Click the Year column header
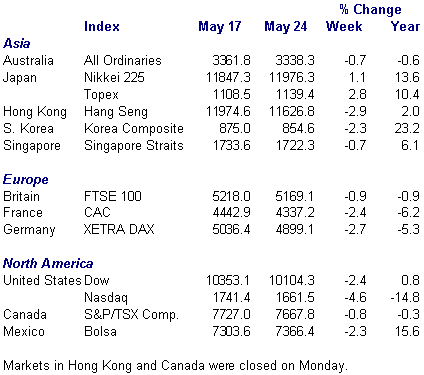The height and width of the screenshot is (375, 424). point(405,26)
